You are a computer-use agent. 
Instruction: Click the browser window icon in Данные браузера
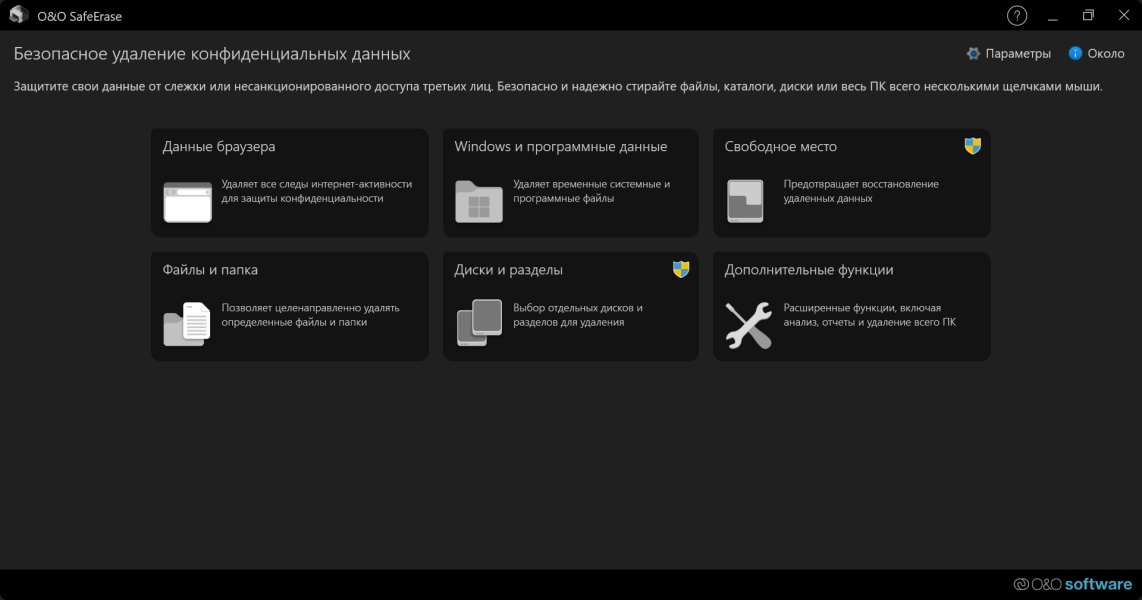click(x=187, y=202)
